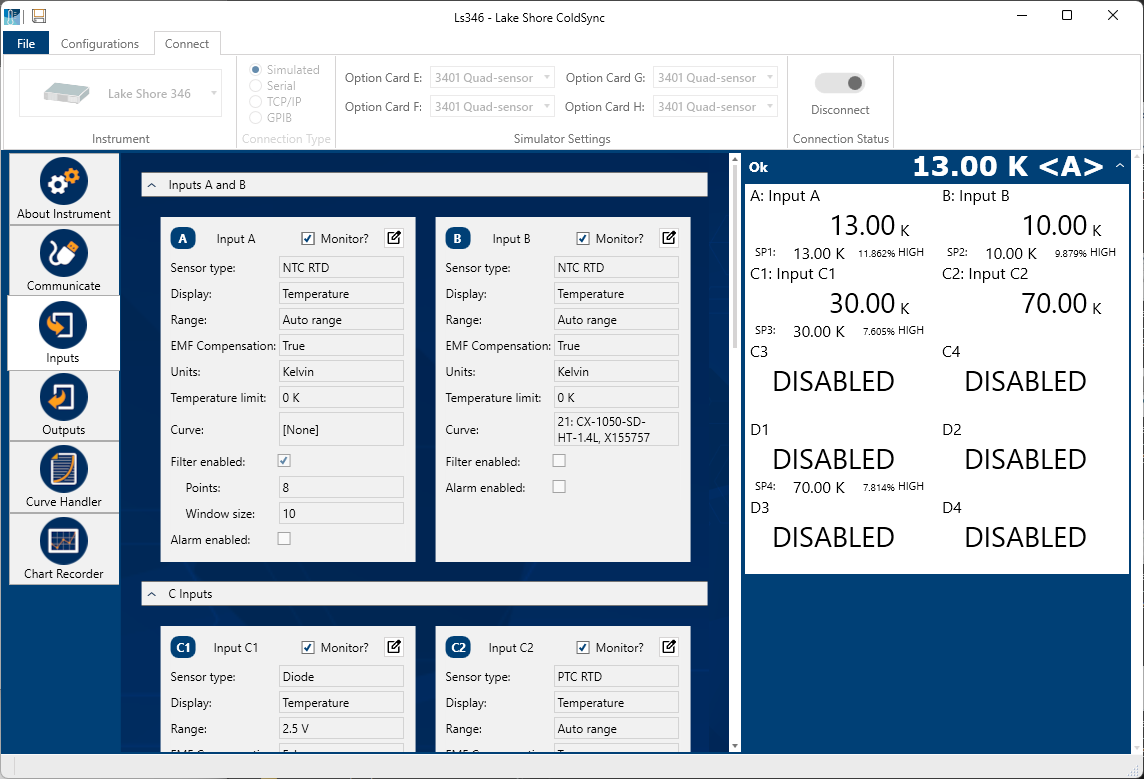
Task: Click the save icon in title bar
Action: point(39,15)
